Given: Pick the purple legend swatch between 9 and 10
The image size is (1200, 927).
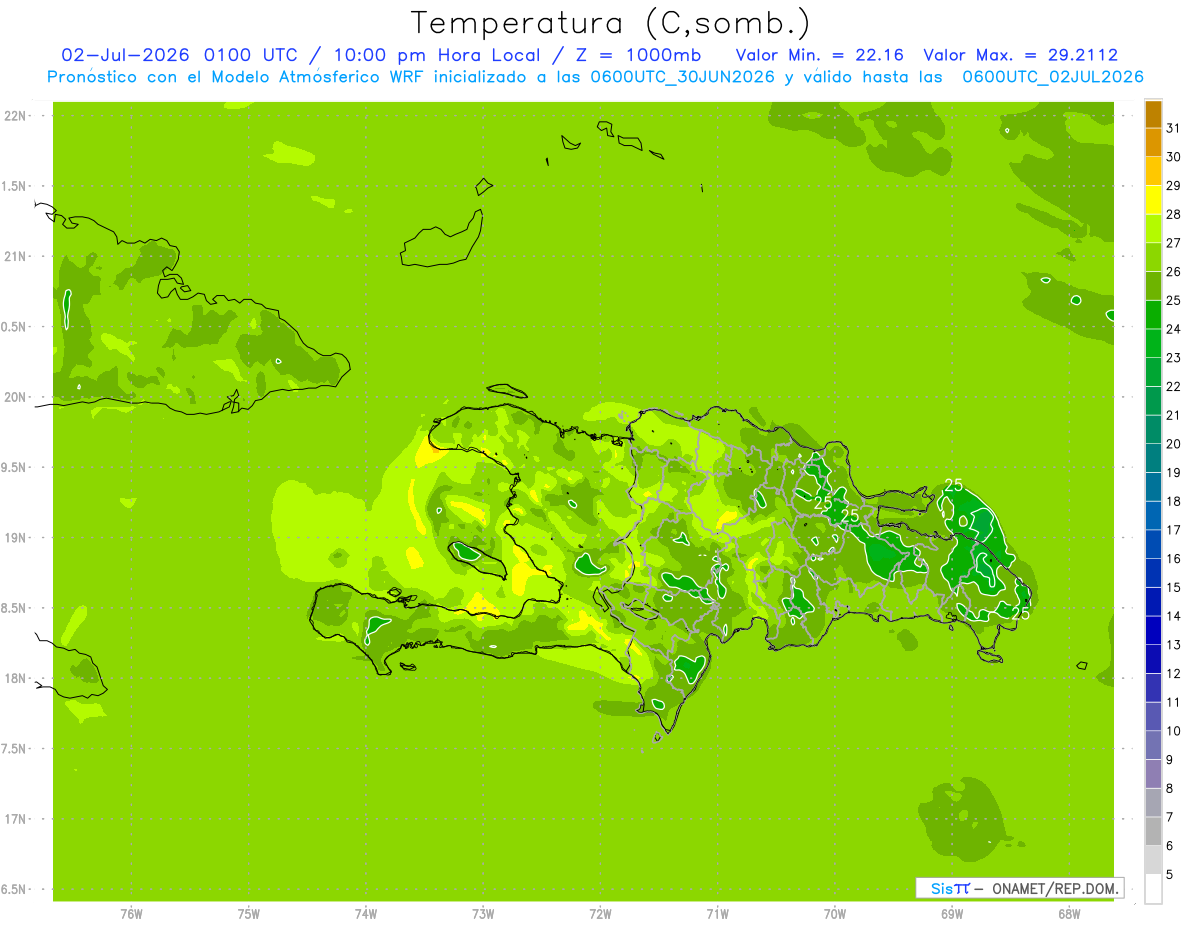Looking at the screenshot, I should pos(1153,745).
